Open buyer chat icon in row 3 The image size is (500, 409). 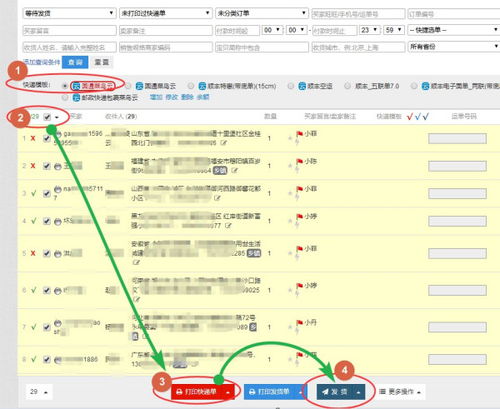(58, 189)
